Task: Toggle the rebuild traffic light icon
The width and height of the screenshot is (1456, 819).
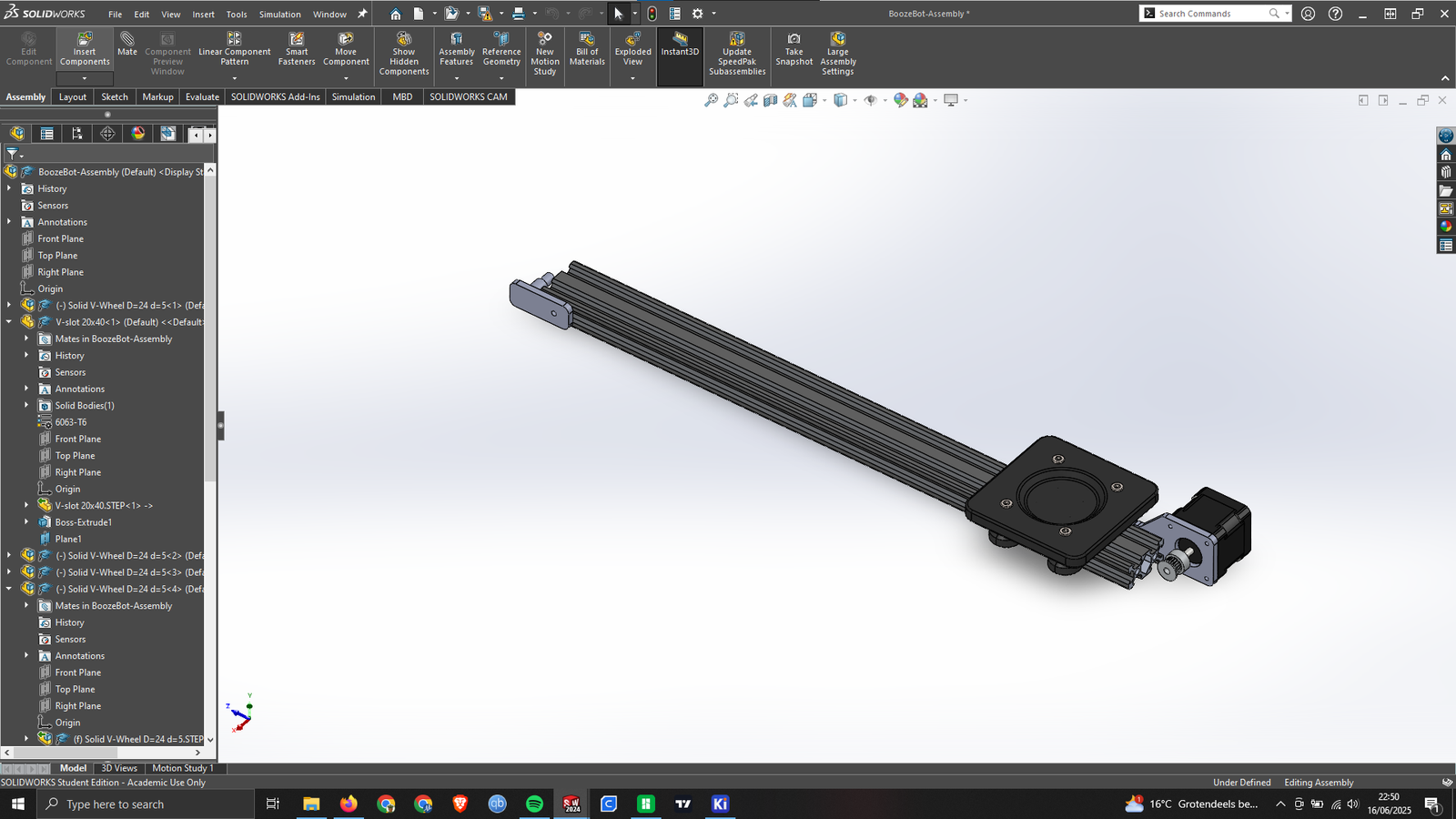Action: [652, 14]
